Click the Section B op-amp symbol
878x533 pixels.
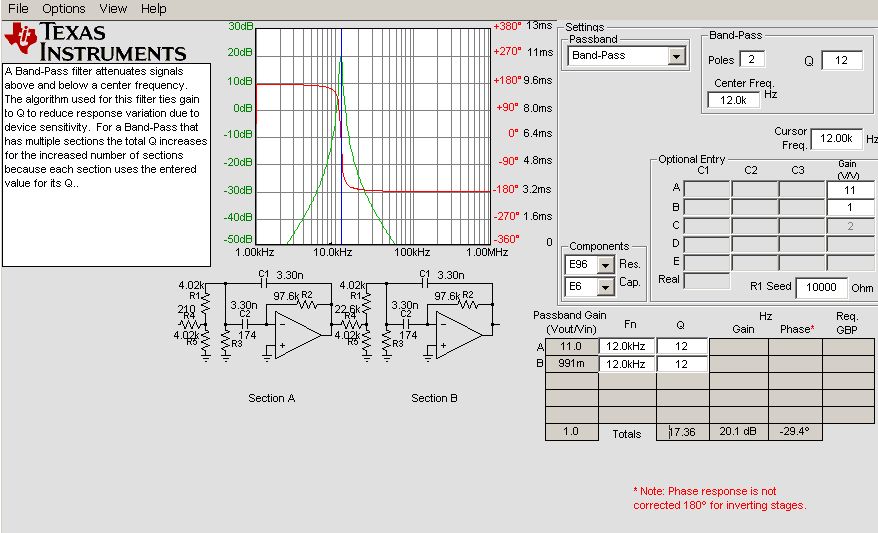point(458,335)
